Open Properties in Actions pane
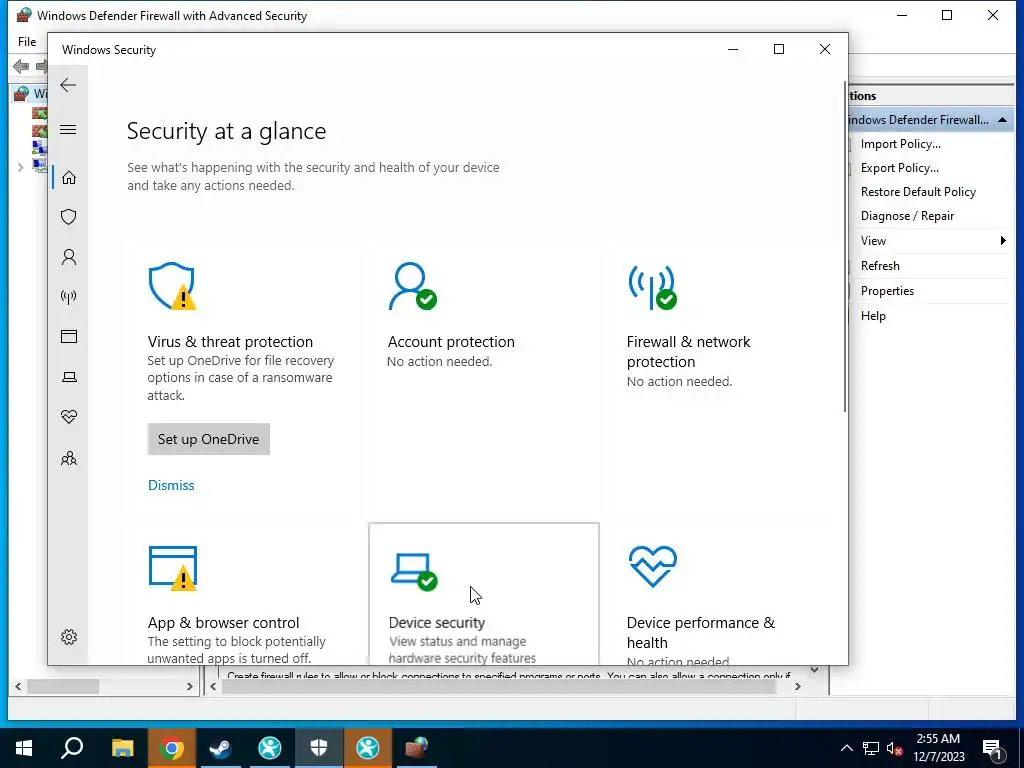1024x768 pixels. (887, 291)
